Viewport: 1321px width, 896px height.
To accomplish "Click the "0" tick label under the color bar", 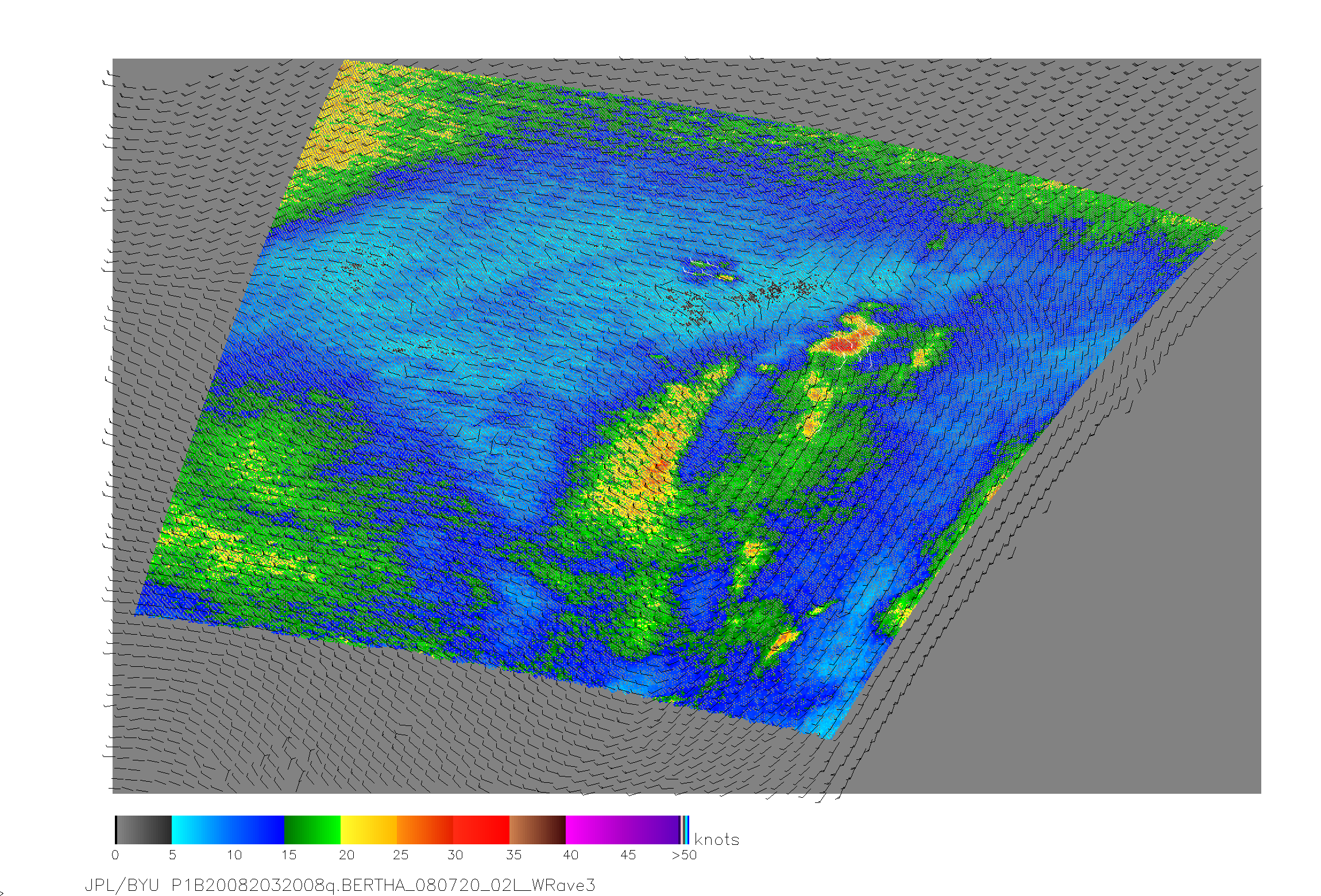I will tap(115, 855).
